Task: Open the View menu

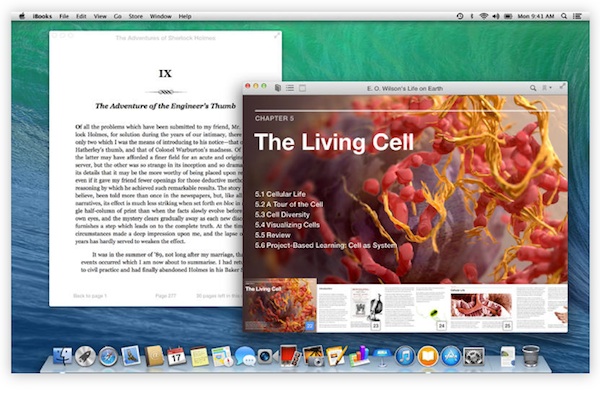Action: click(x=100, y=16)
